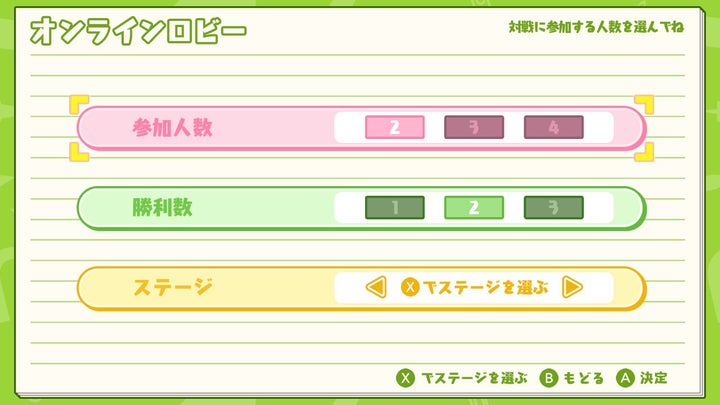Click the もどる back label
The height and width of the screenshot is (405, 720).
(x=584, y=379)
